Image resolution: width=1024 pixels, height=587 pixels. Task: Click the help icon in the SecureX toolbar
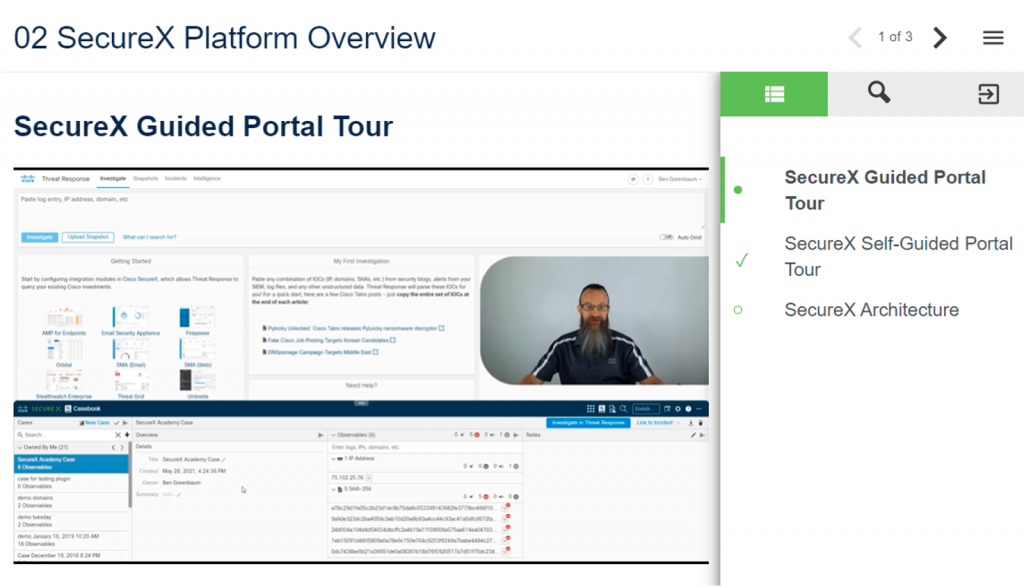(x=689, y=408)
